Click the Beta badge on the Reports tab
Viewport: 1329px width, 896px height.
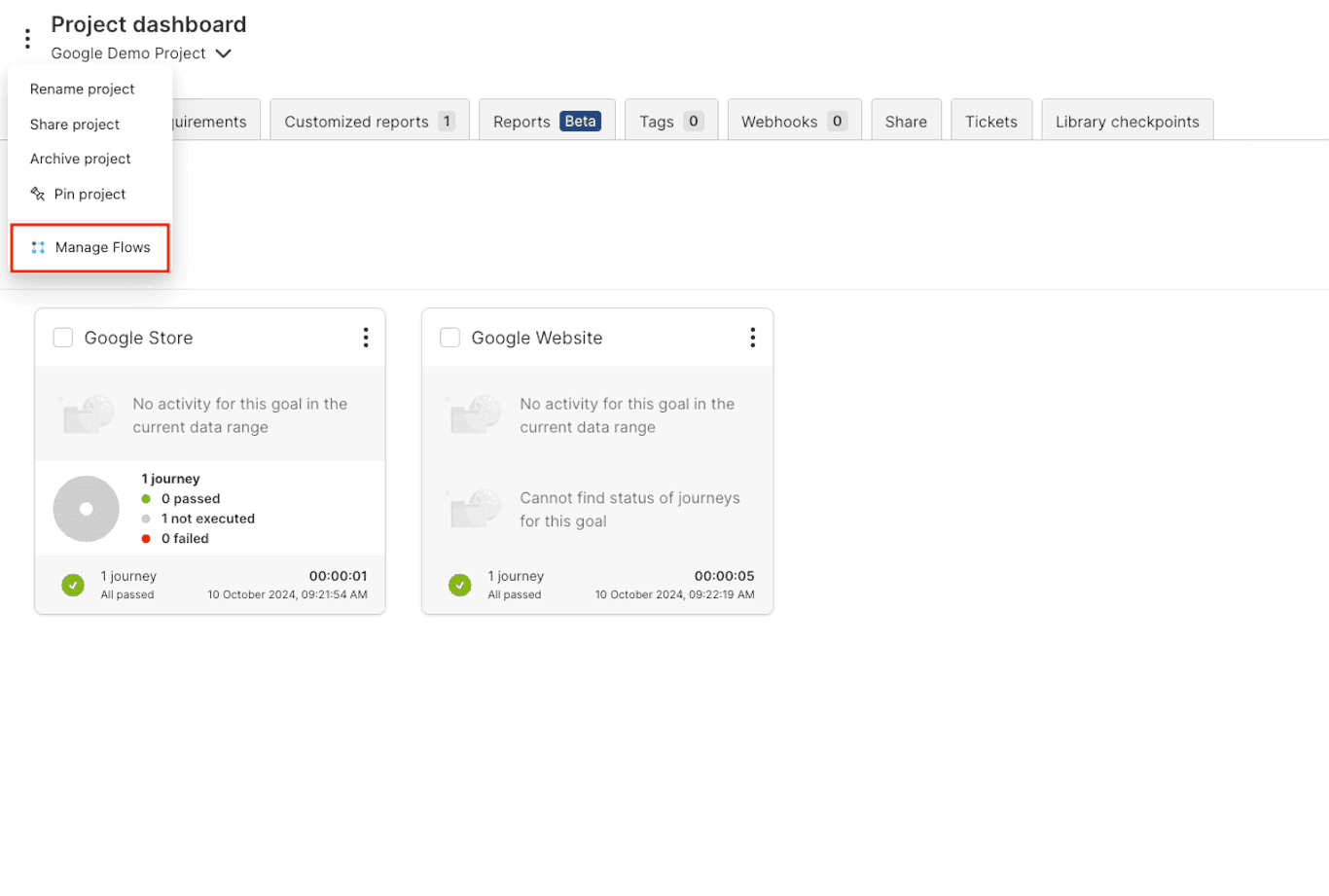coord(580,122)
